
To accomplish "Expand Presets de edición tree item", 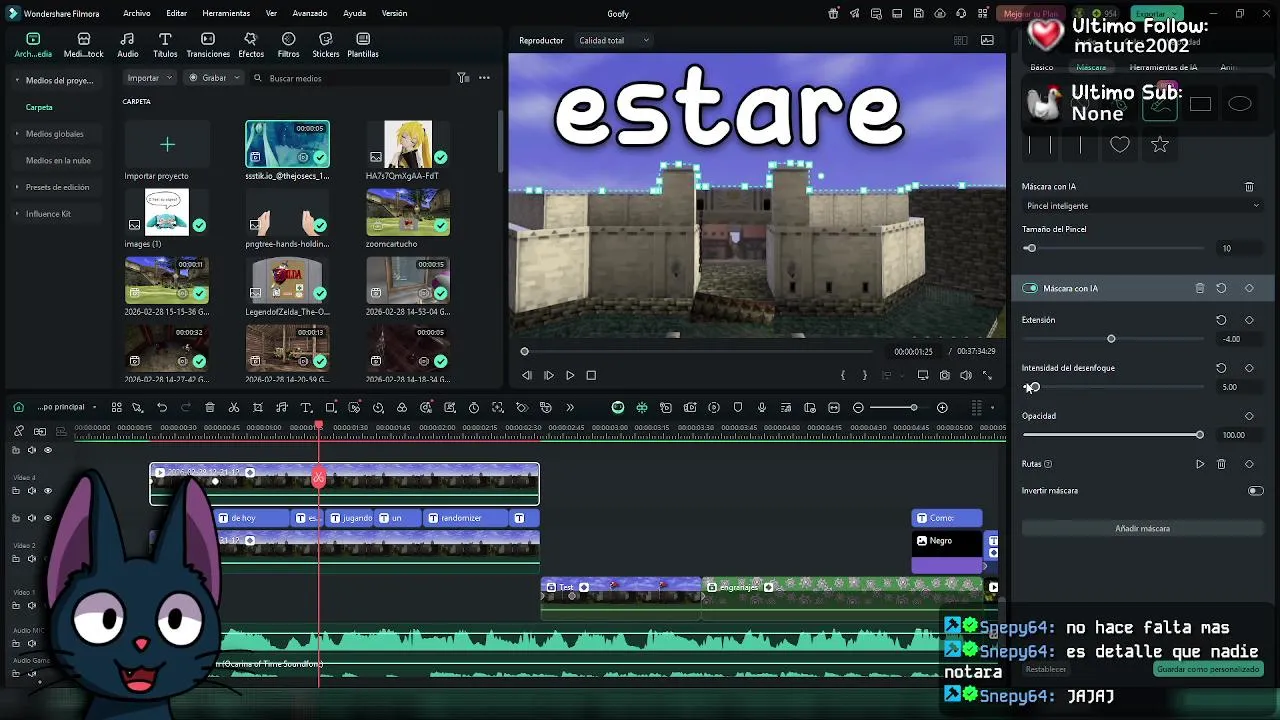I will pyautogui.click(x=17, y=187).
